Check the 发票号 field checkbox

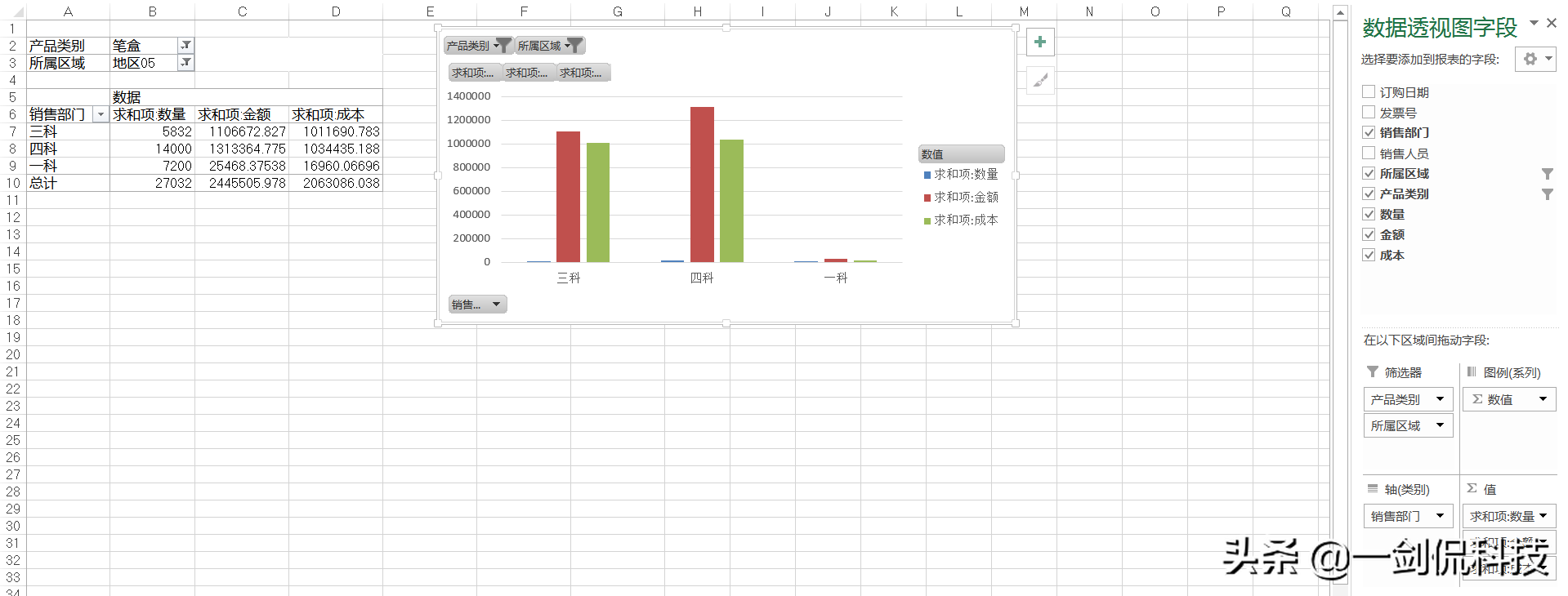pos(1369,112)
